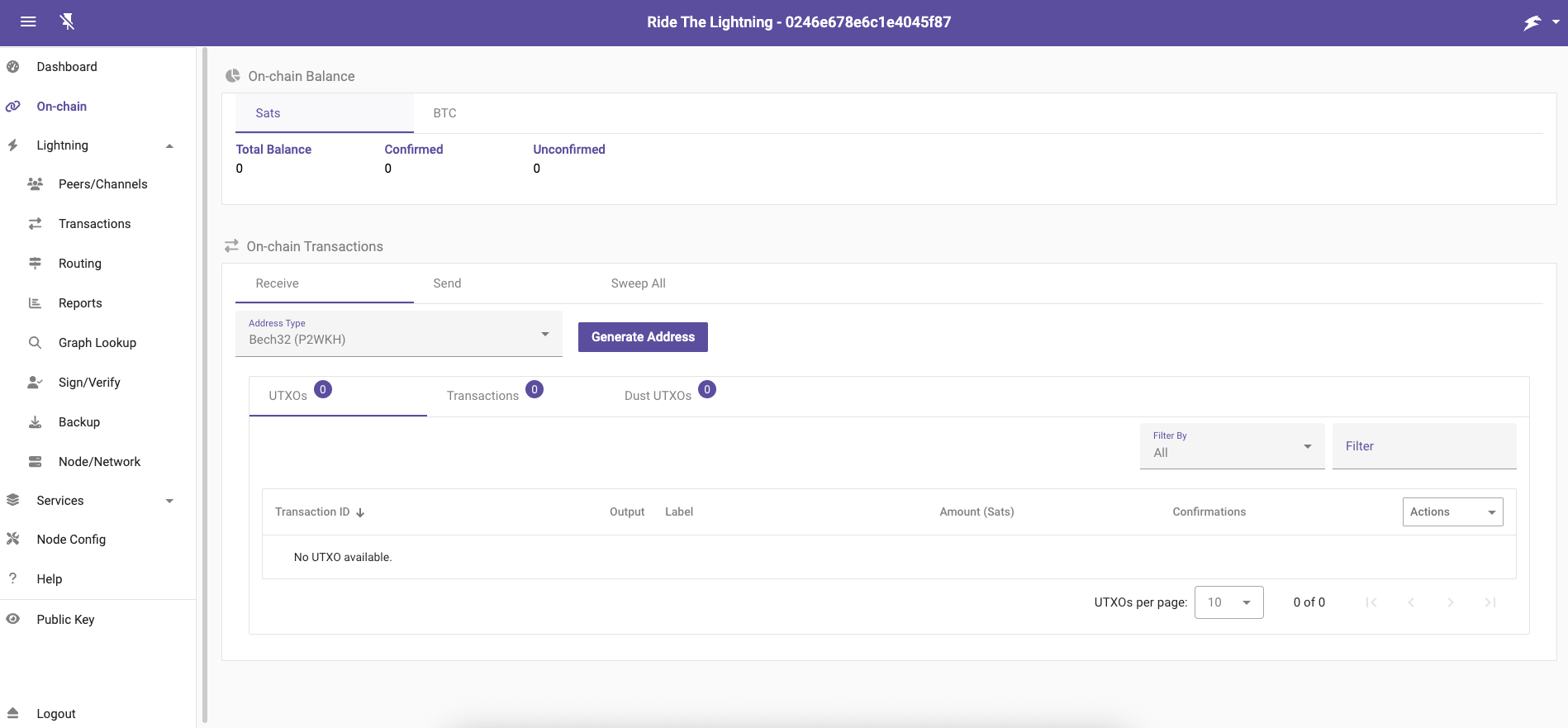Image resolution: width=1568 pixels, height=728 pixels.
Task: Open the top-right caret menu
Action: coord(1556,22)
